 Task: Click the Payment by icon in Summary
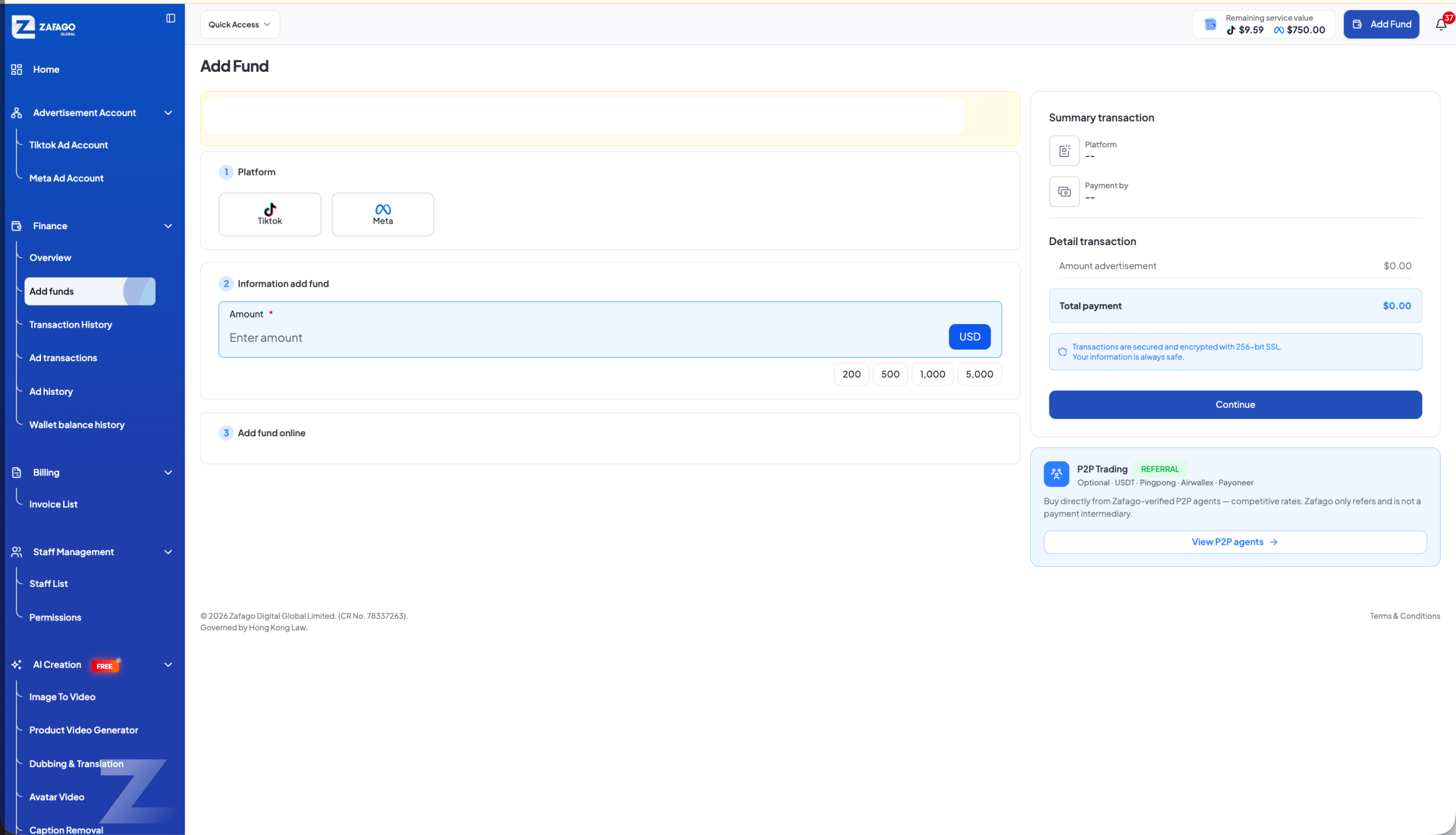point(1064,192)
